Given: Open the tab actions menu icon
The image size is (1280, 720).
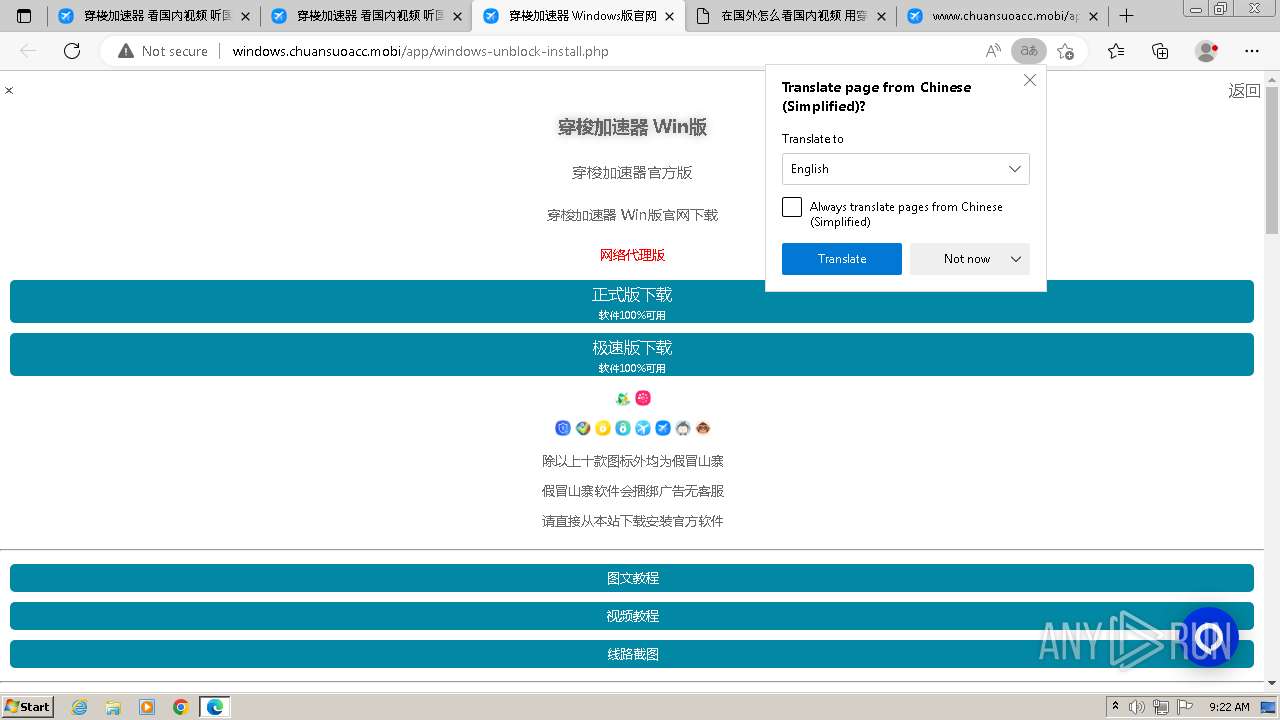Looking at the screenshot, I should point(24,16).
